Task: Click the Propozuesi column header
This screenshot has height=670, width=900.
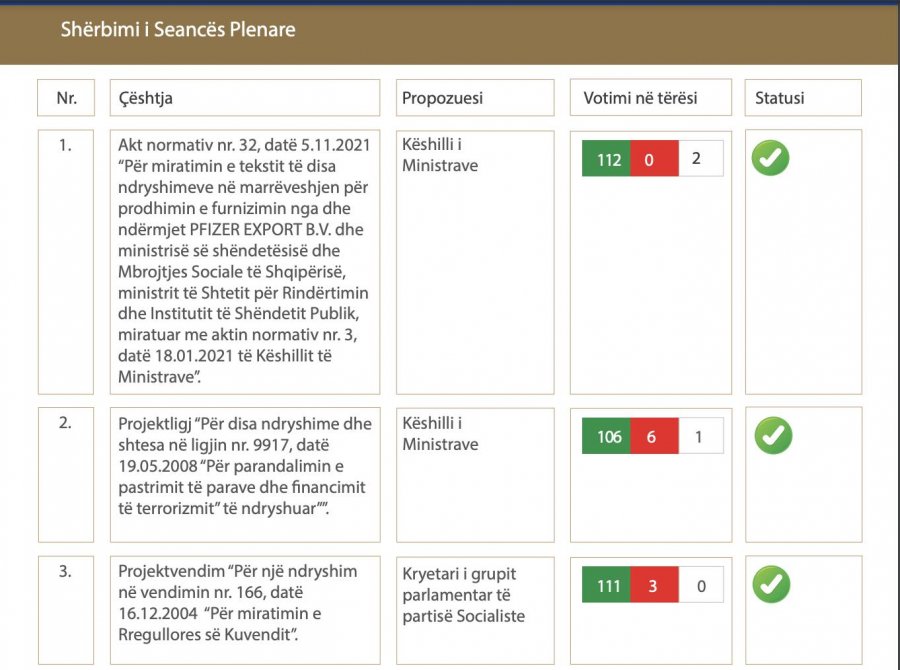Action: tap(475, 98)
